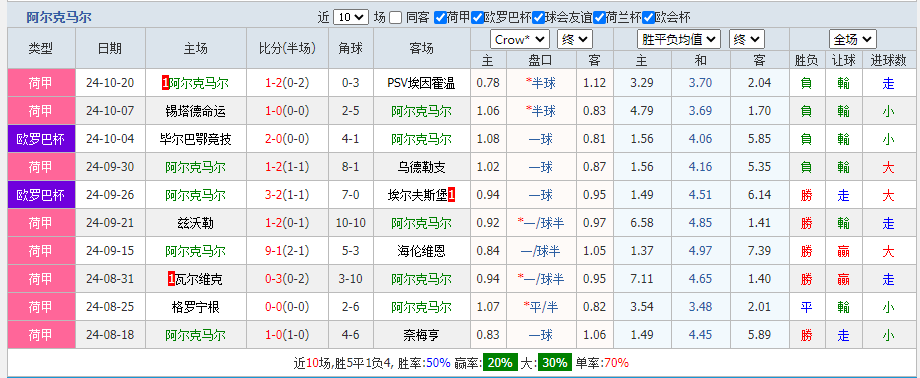920x378 pixels.
Task: Click the 让球 column header
Action: click(x=843, y=60)
